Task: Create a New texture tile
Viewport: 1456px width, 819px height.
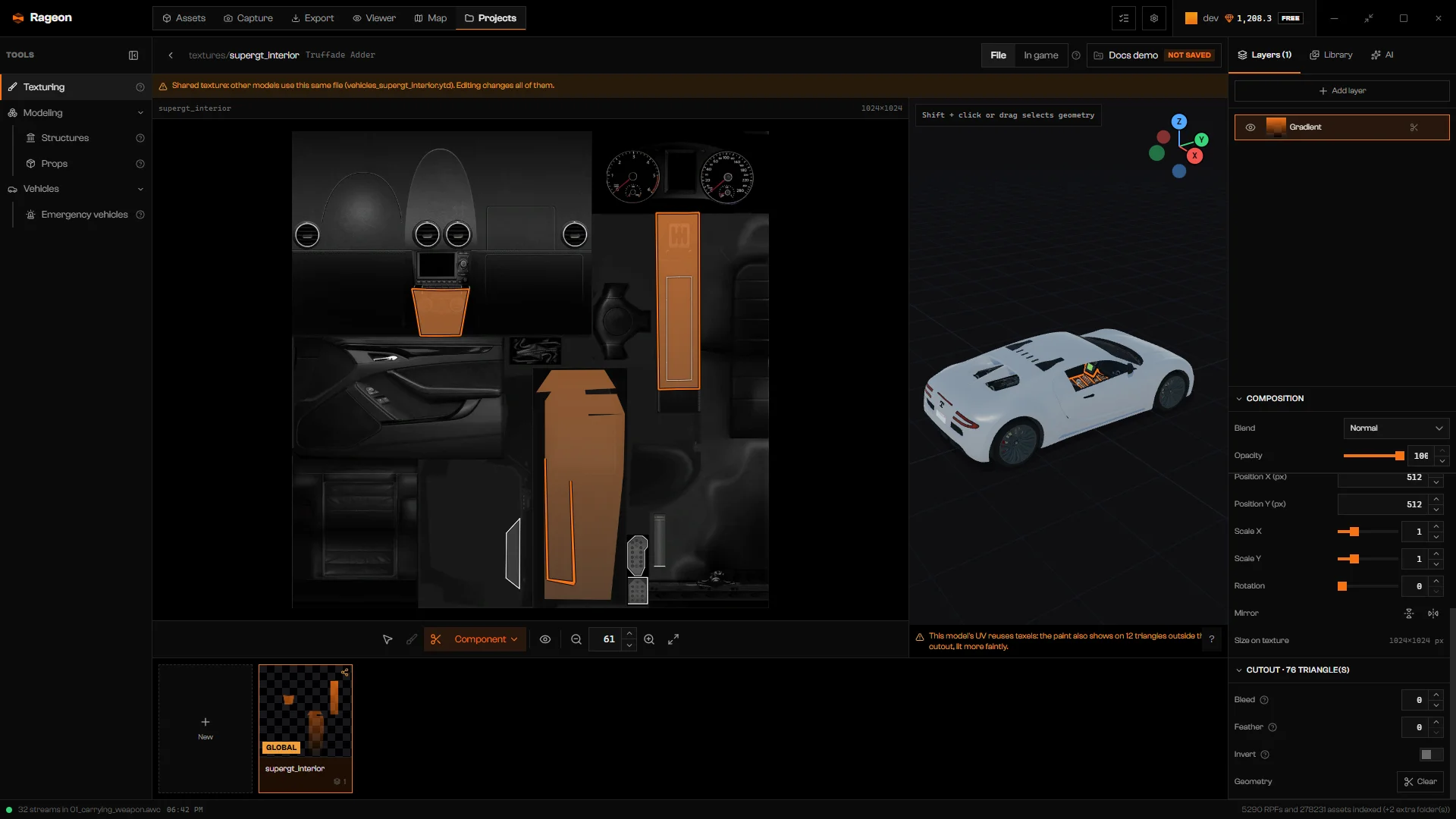Action: (x=206, y=729)
